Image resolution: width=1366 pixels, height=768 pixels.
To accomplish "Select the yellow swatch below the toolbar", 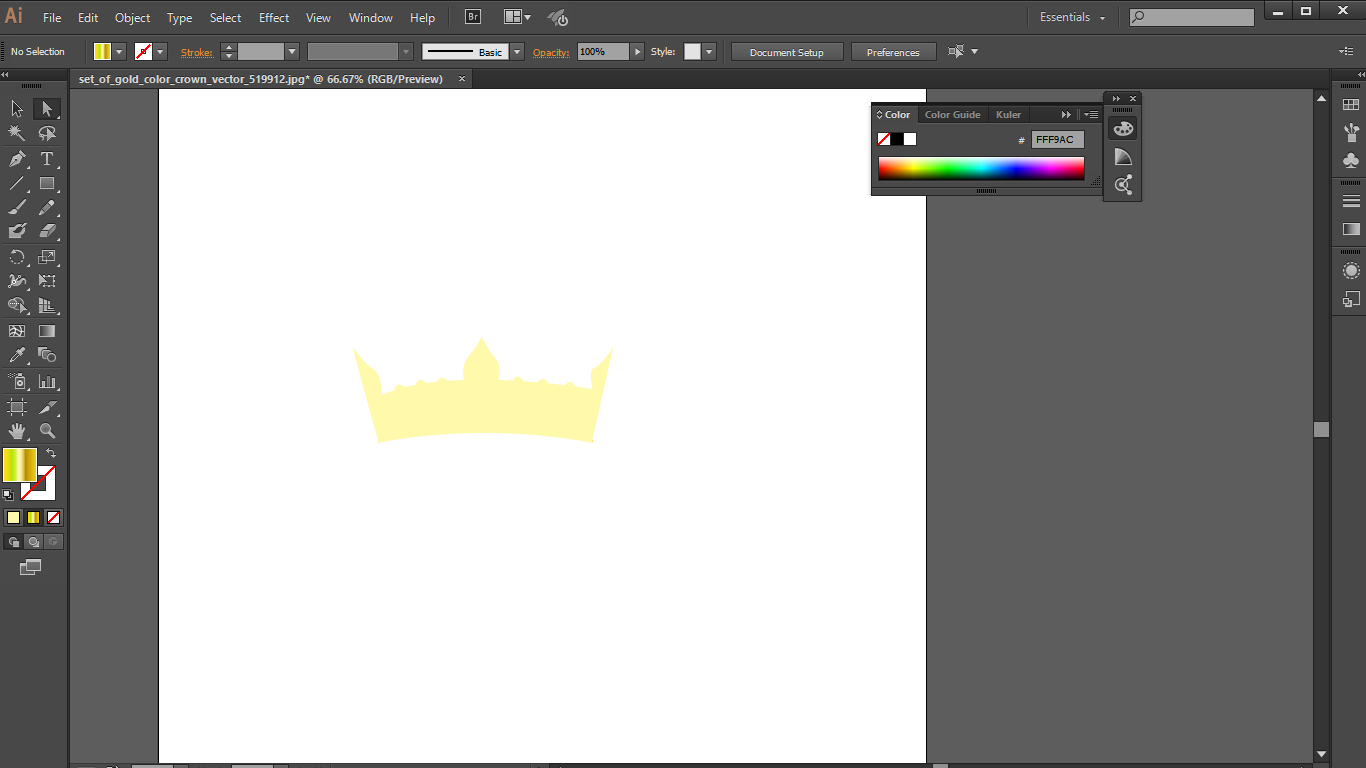I will [13, 517].
